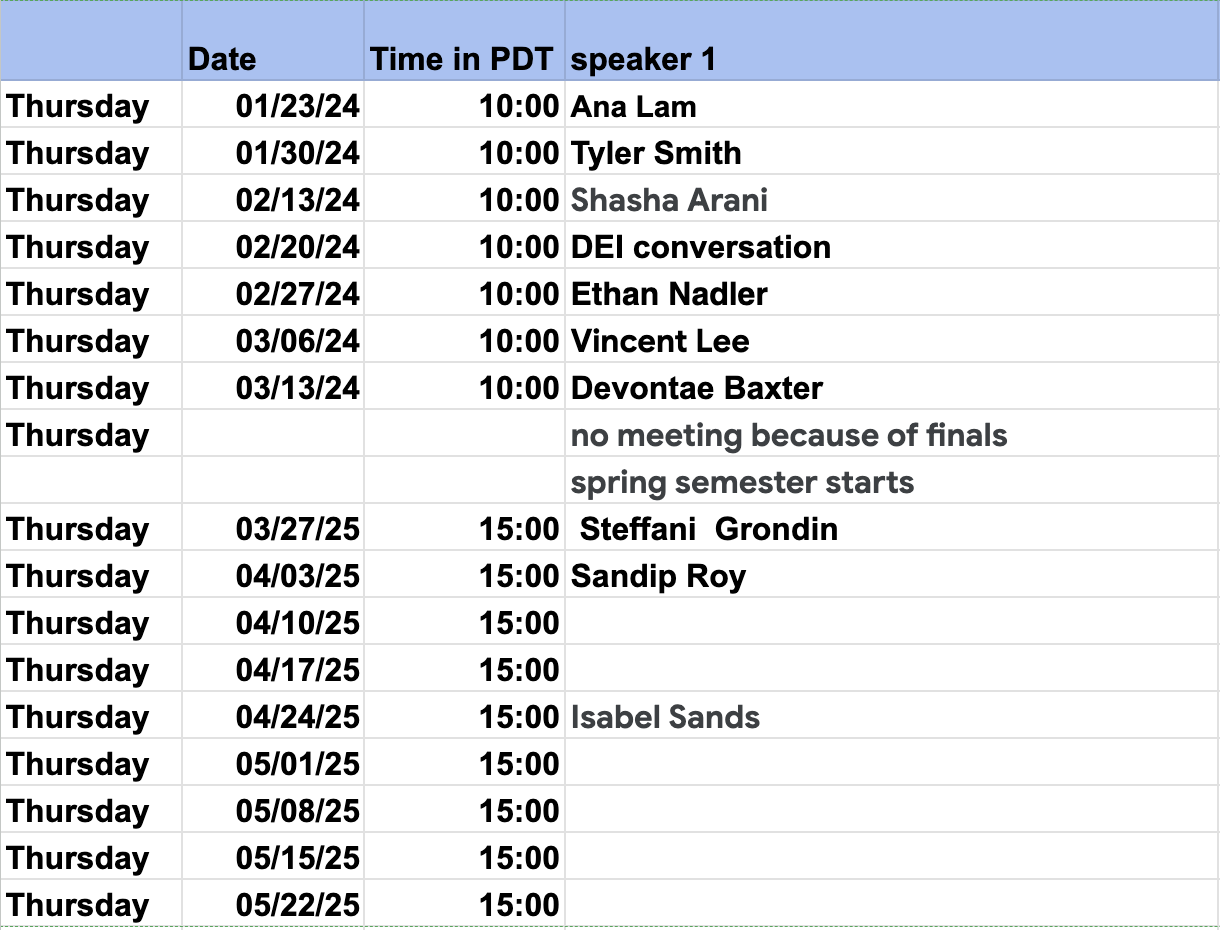Select the Time in PDT header cell
Image resolution: width=1220 pixels, height=930 pixels.
[462, 60]
